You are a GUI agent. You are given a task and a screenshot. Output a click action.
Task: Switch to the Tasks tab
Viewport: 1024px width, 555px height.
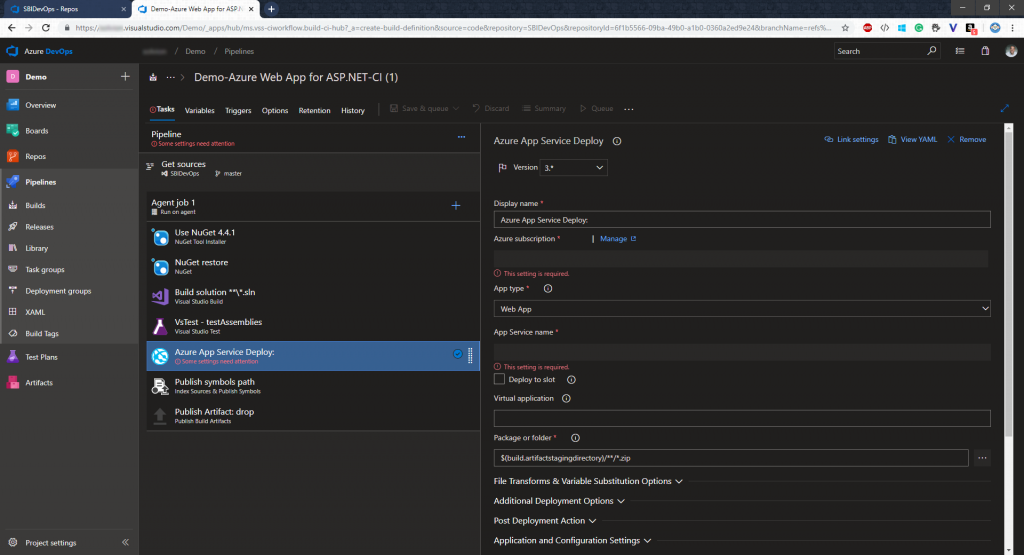[162, 110]
